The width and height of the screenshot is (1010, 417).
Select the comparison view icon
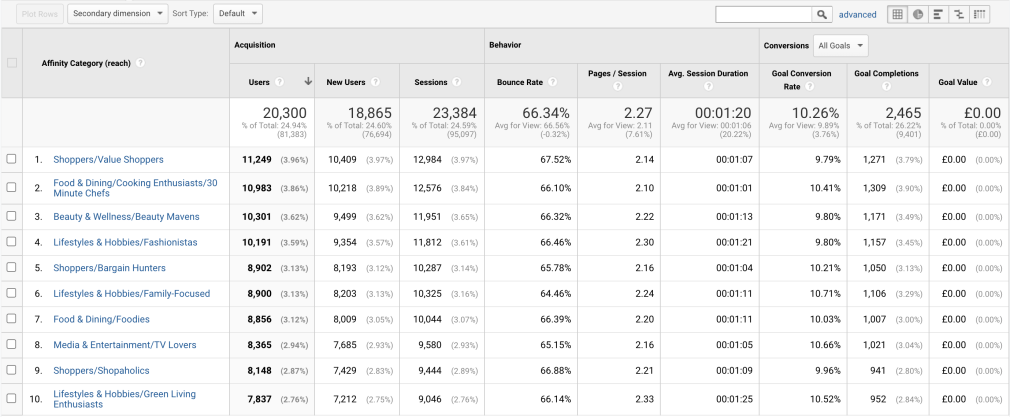point(959,14)
